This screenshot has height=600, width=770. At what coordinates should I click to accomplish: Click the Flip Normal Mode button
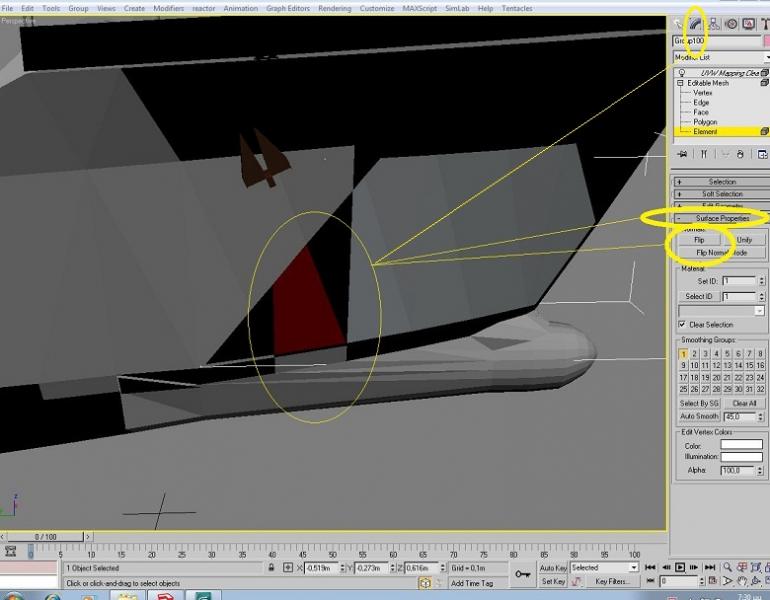coord(721,252)
